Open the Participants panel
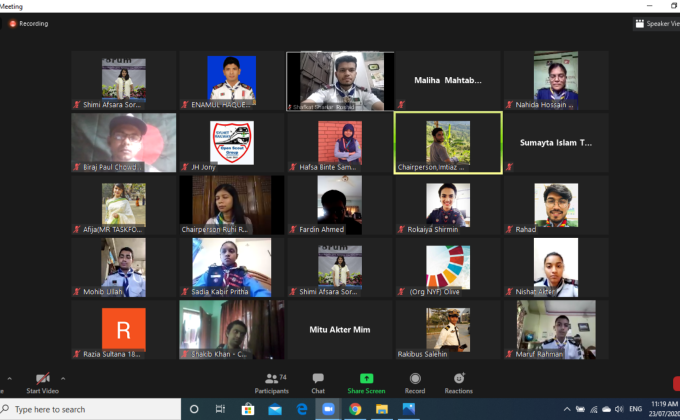The width and height of the screenshot is (680, 420). pos(271,384)
